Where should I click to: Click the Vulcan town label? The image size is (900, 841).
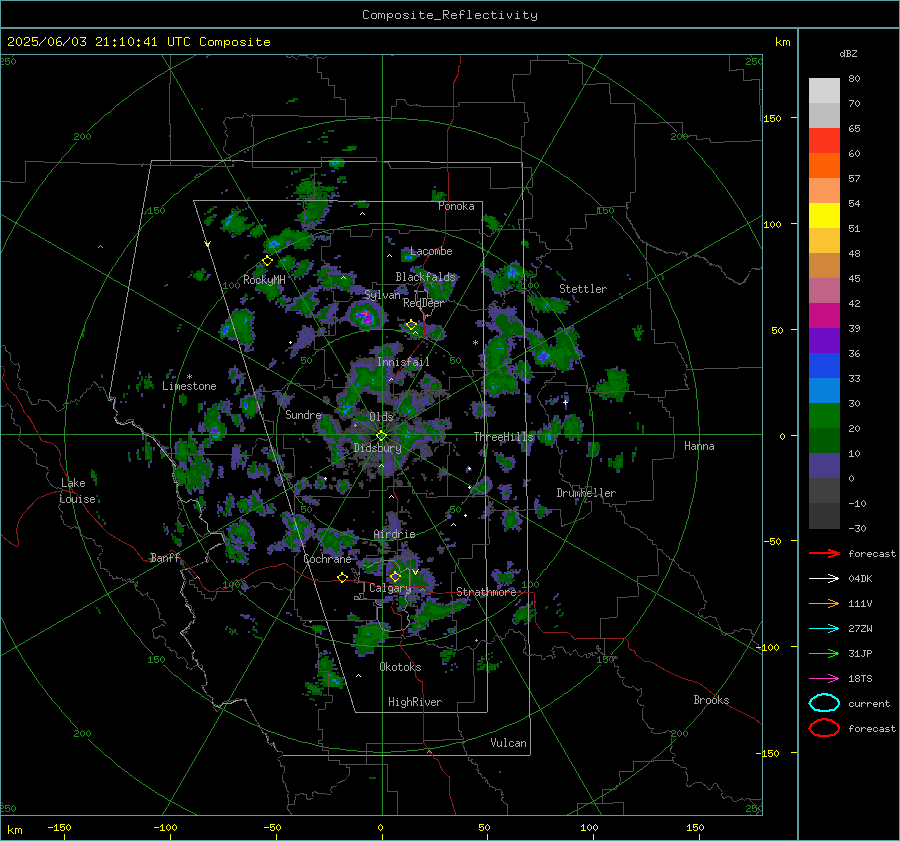(508, 742)
